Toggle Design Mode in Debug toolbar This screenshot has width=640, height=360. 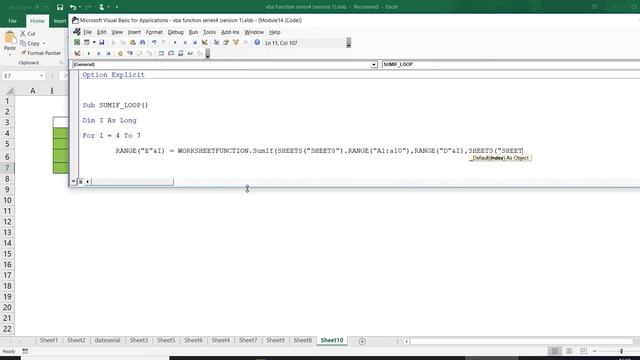78,53
